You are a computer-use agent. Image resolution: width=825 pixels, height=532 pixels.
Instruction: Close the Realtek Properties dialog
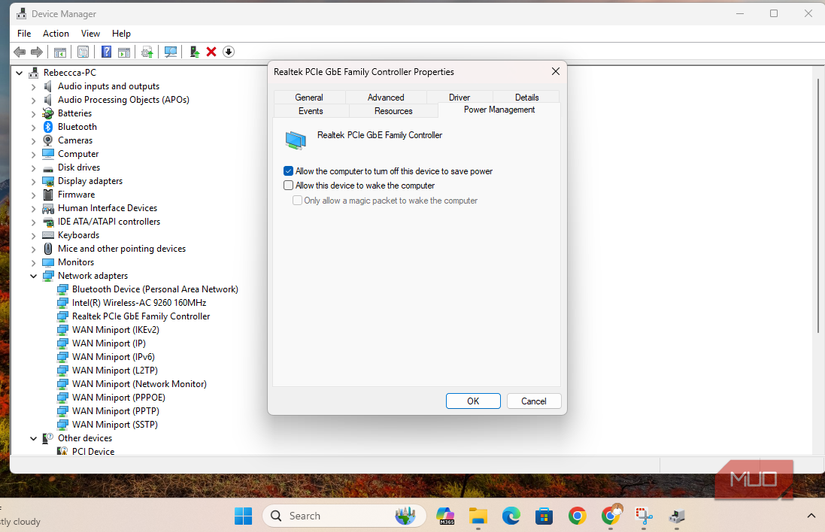[556, 72]
